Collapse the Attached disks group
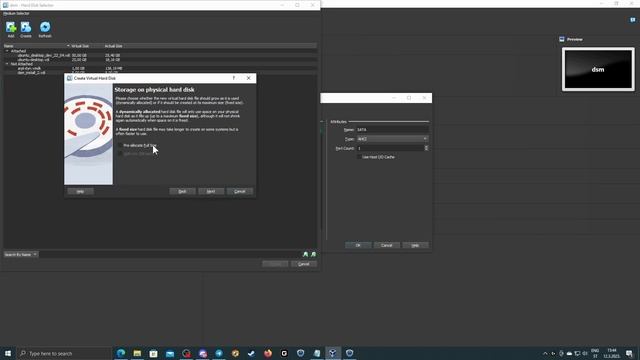This screenshot has width=640, height=360. coord(7,51)
